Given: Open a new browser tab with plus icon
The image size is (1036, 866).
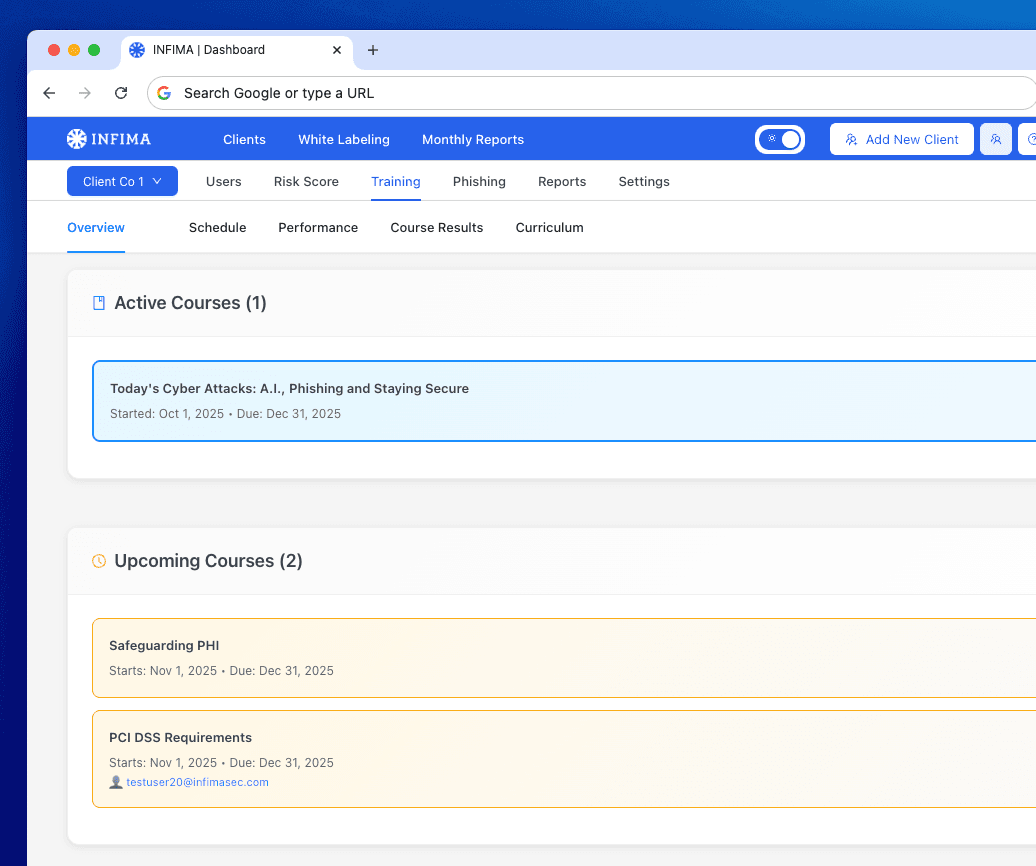Looking at the screenshot, I should pos(373,50).
